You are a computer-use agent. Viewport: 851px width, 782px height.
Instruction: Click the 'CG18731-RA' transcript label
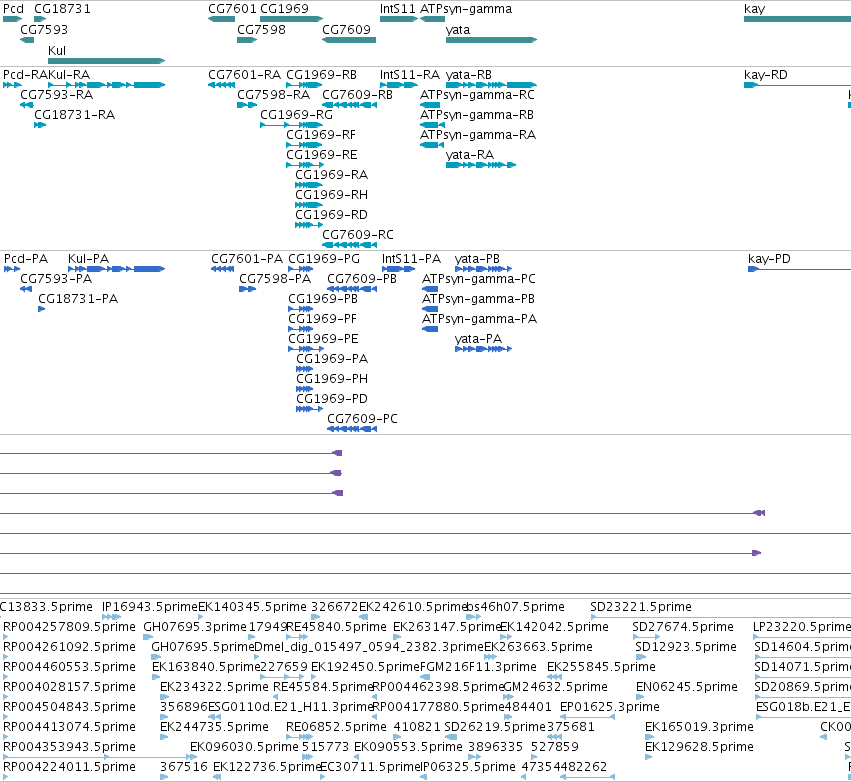[74, 115]
